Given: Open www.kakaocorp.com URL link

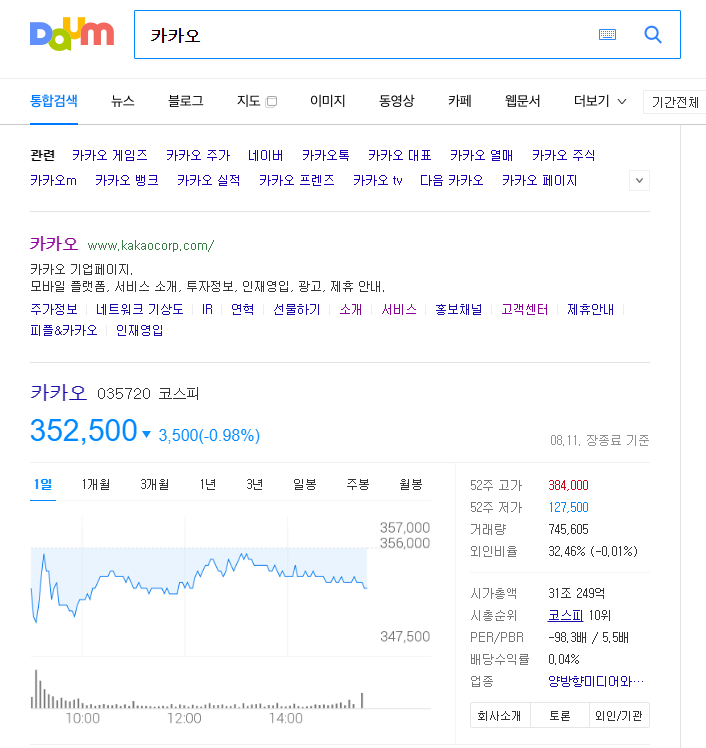Looking at the screenshot, I should (x=151, y=246).
